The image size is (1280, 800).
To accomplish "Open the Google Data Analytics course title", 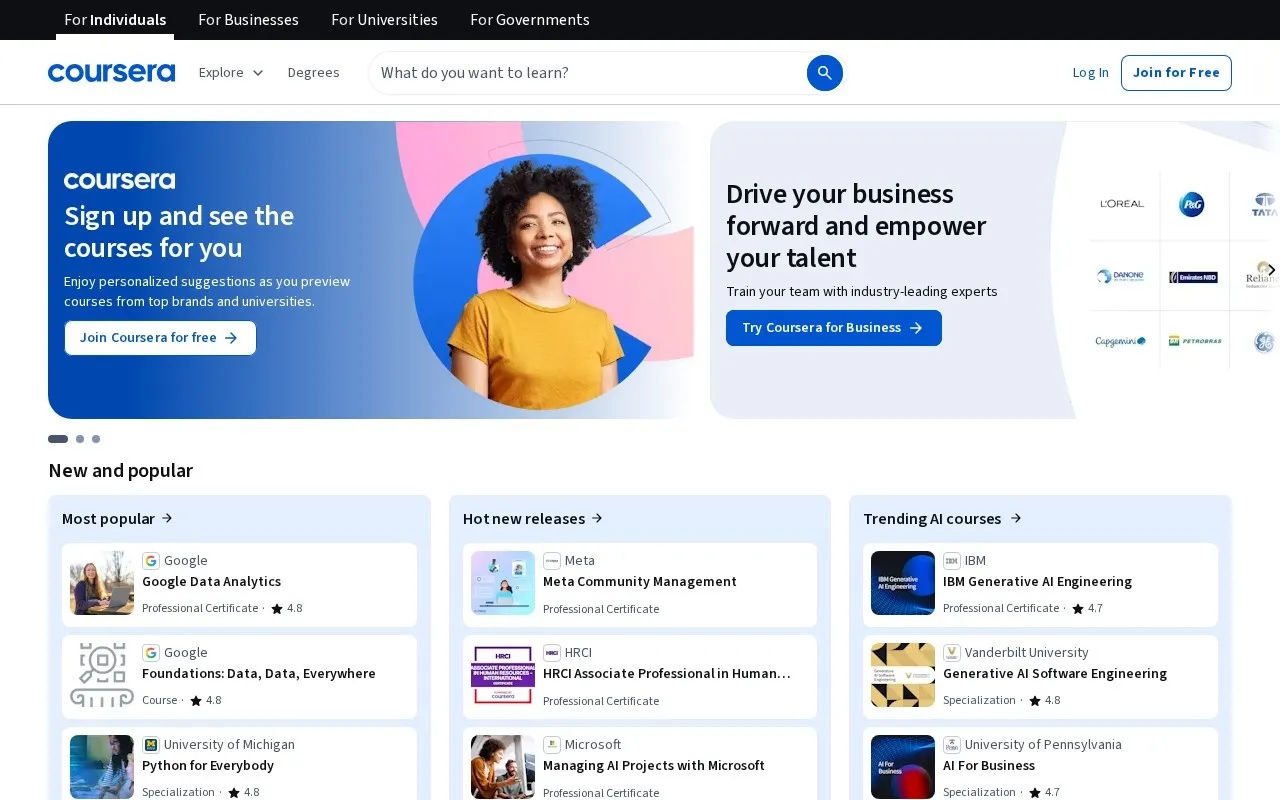I will 211,582.
